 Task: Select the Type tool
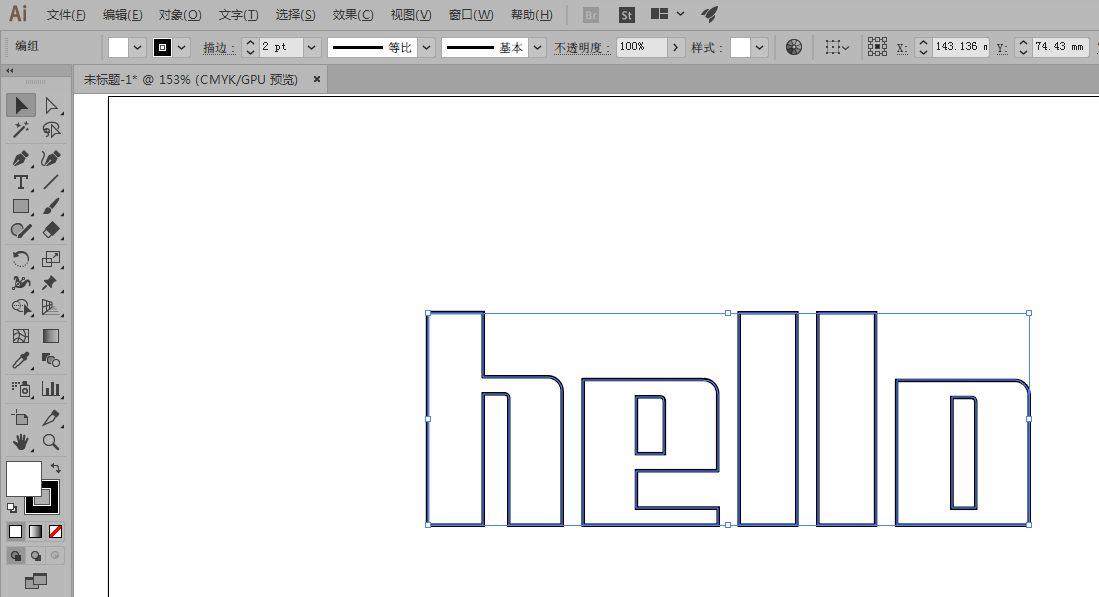[21, 182]
